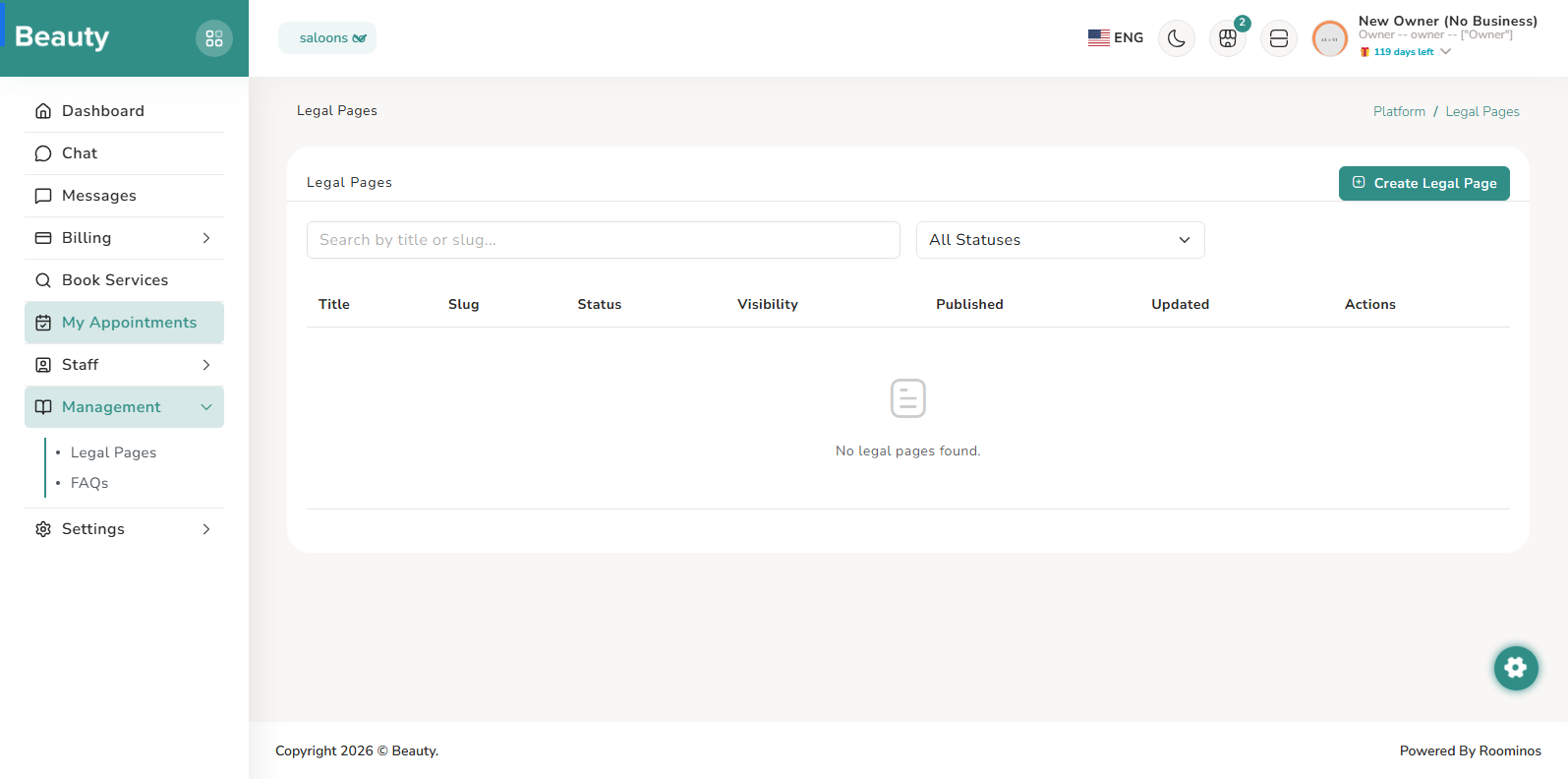
Task: Click the Published column header
Action: pos(969,304)
